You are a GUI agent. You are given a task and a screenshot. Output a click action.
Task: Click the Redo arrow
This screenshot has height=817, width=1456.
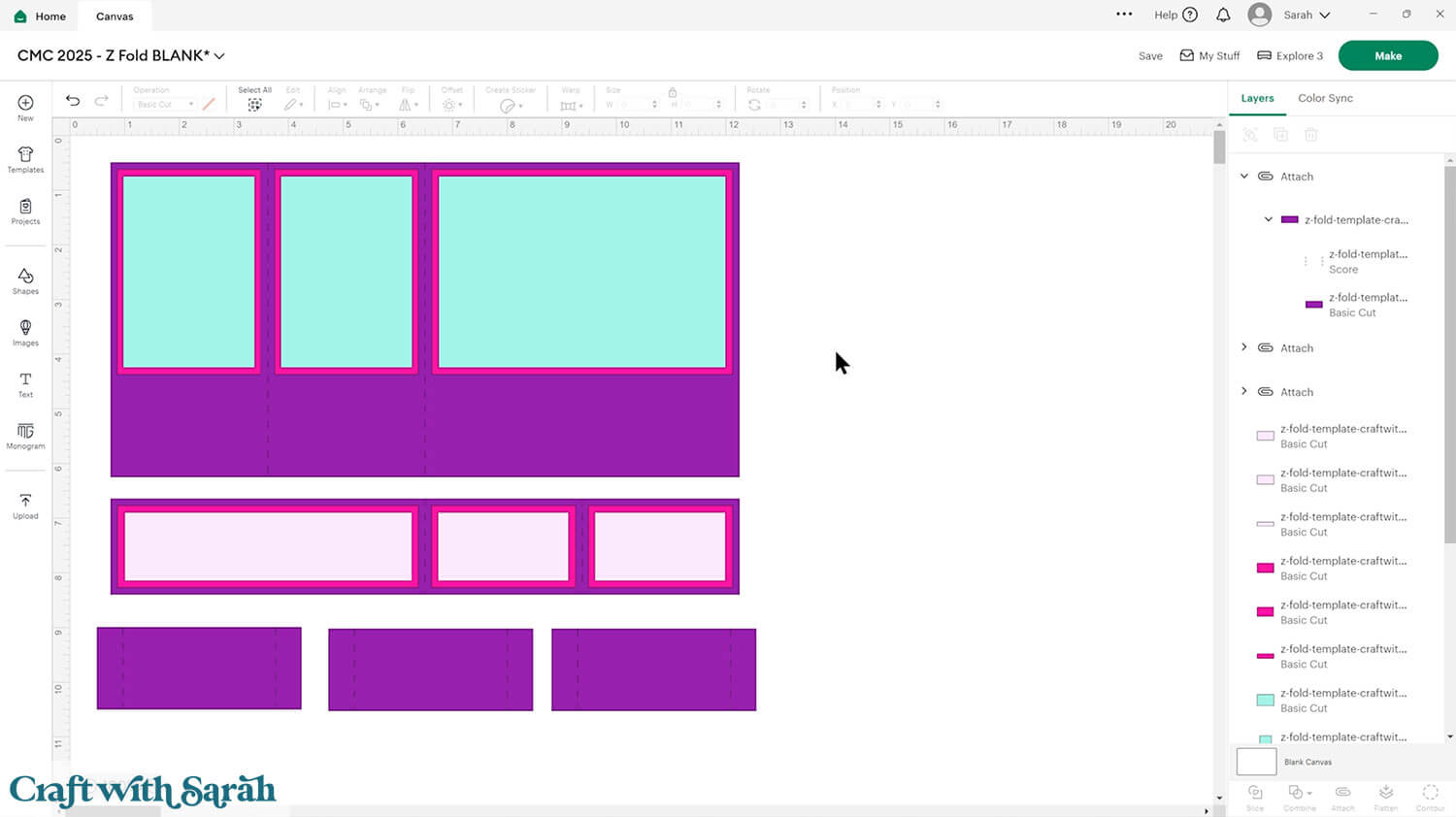[x=101, y=101]
